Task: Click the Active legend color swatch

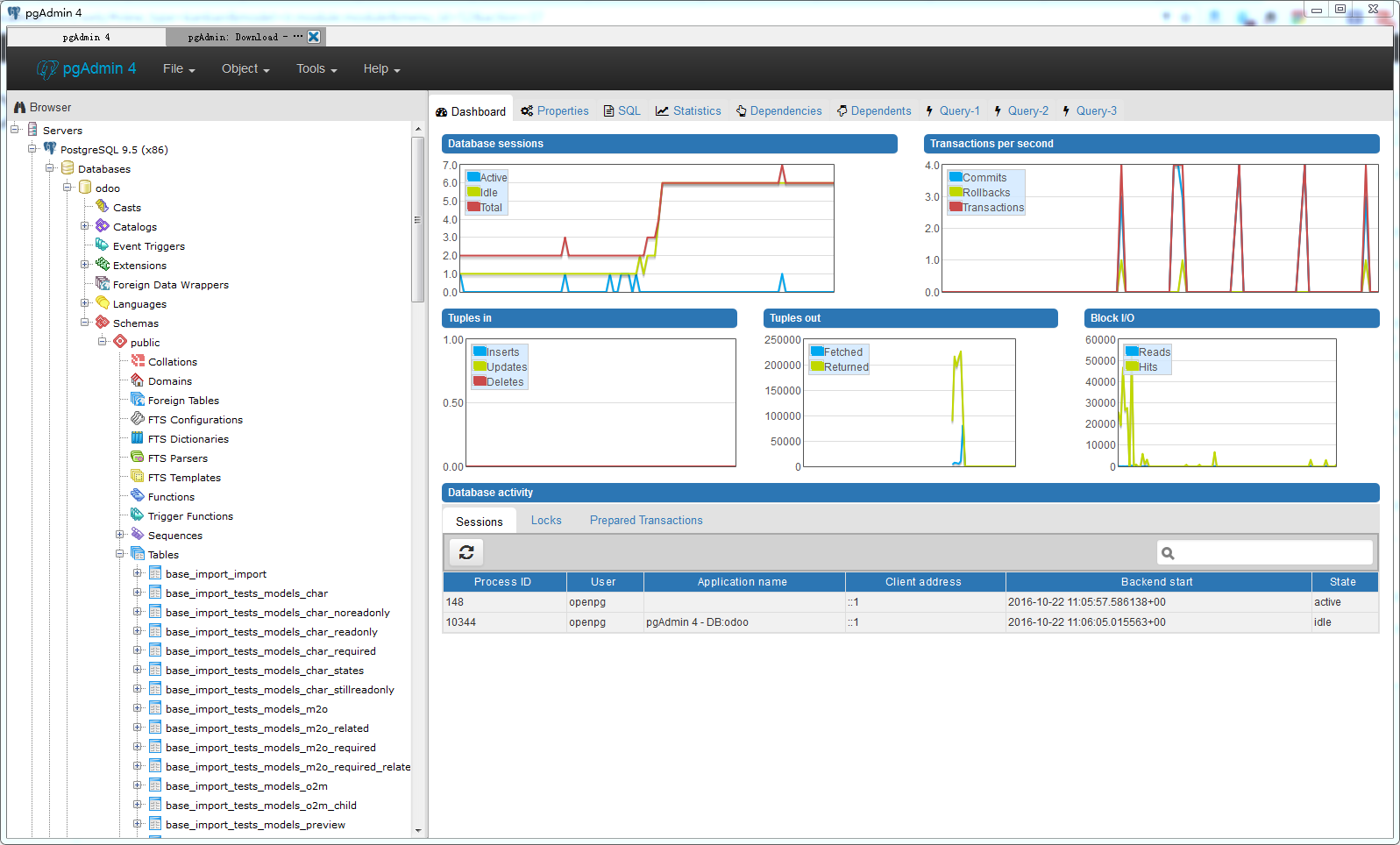Action: (x=473, y=177)
